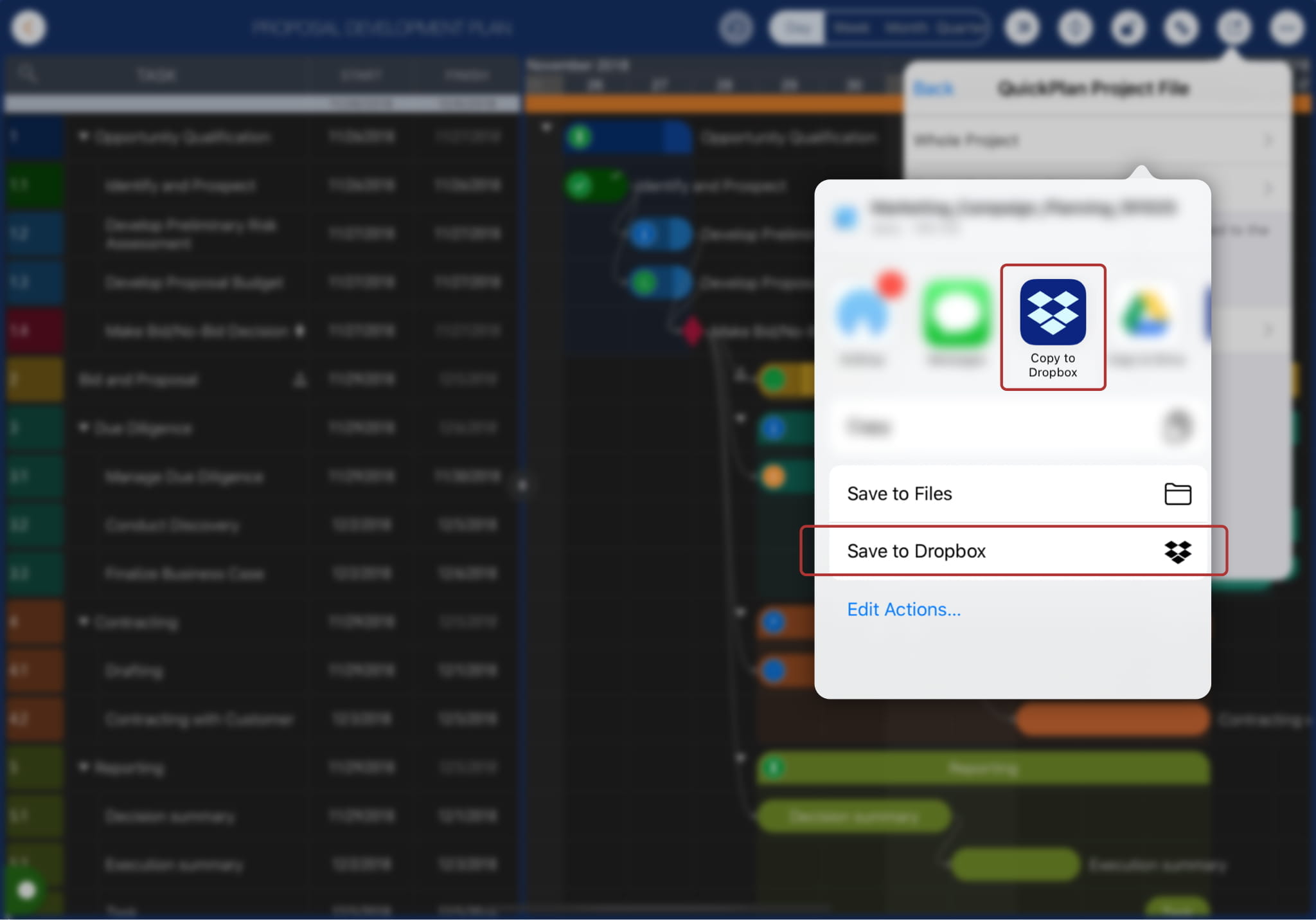The height and width of the screenshot is (920, 1316).
Task: Tap the Copy to Dropbox app icon
Action: tap(1053, 312)
